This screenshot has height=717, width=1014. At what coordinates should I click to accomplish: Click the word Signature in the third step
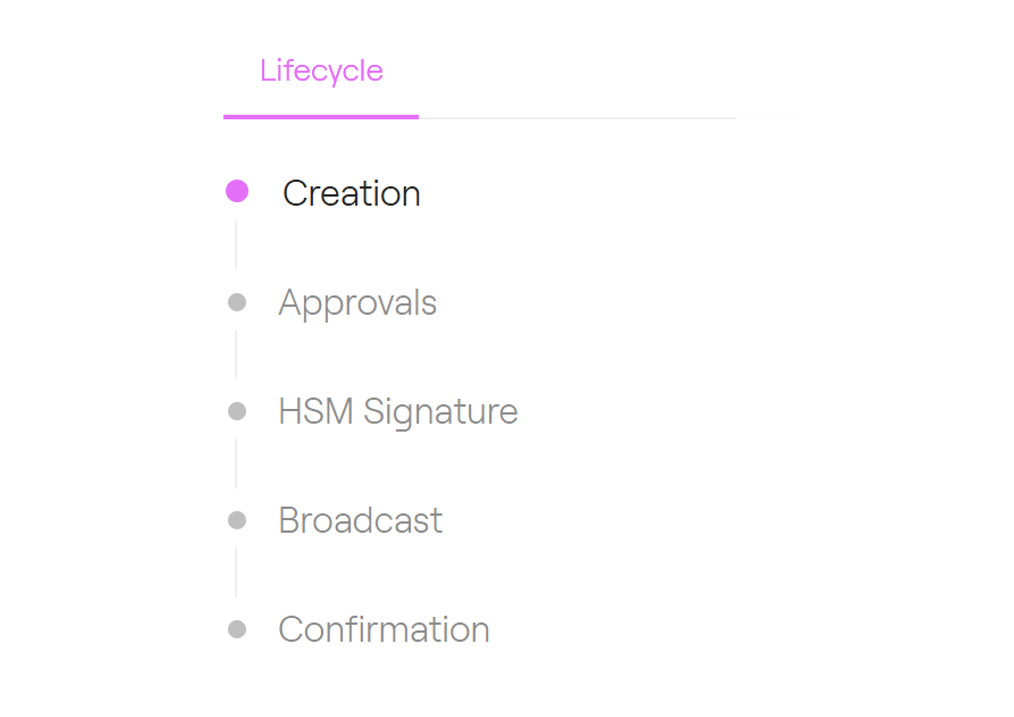tap(440, 411)
